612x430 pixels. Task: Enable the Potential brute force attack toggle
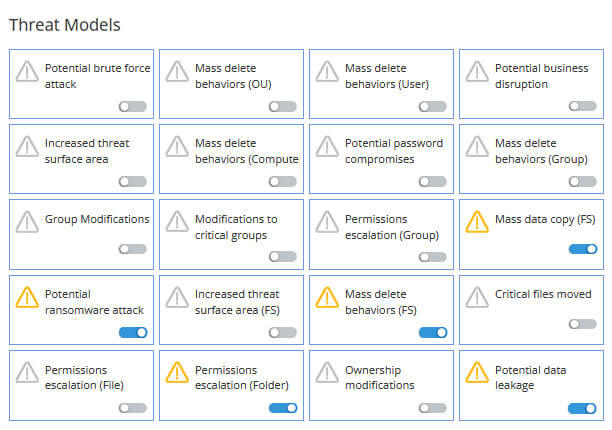[x=132, y=106]
